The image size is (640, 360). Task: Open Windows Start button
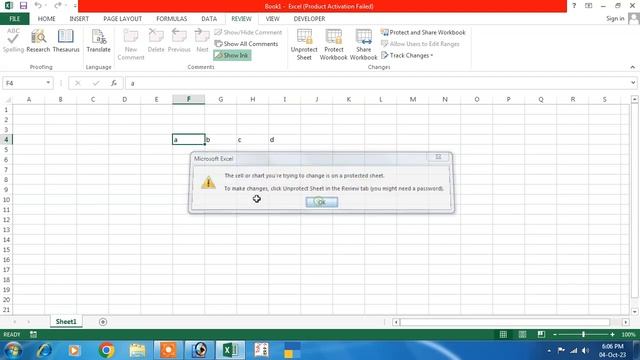click(x=13, y=350)
